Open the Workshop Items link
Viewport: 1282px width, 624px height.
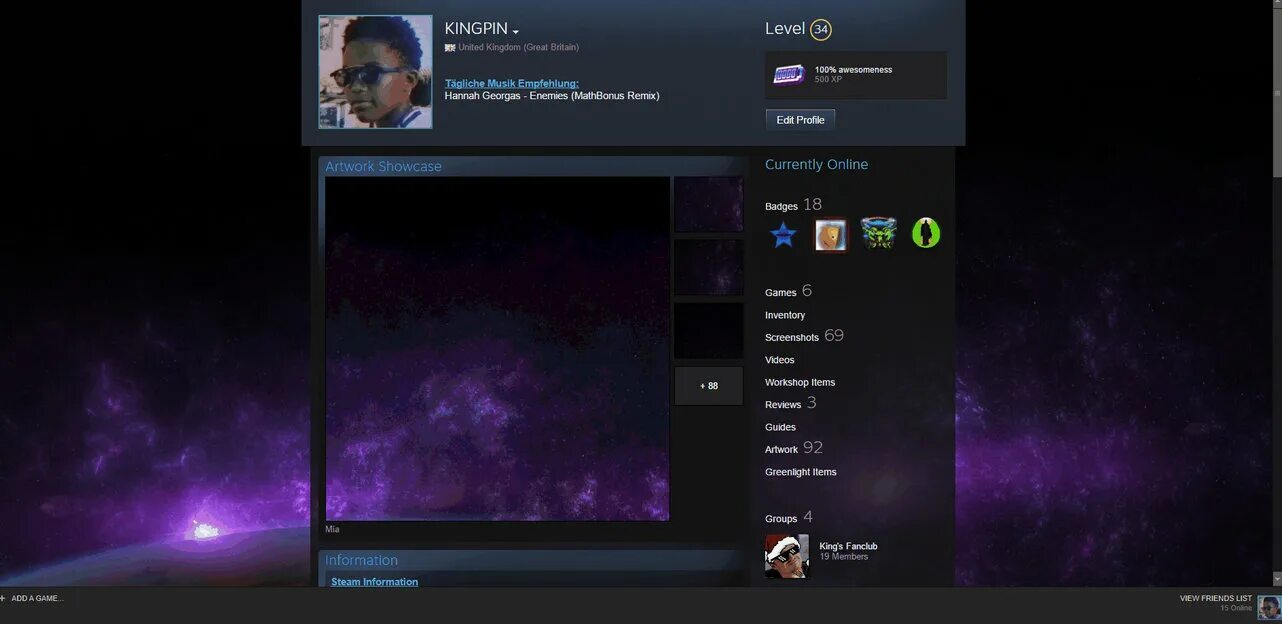[800, 382]
